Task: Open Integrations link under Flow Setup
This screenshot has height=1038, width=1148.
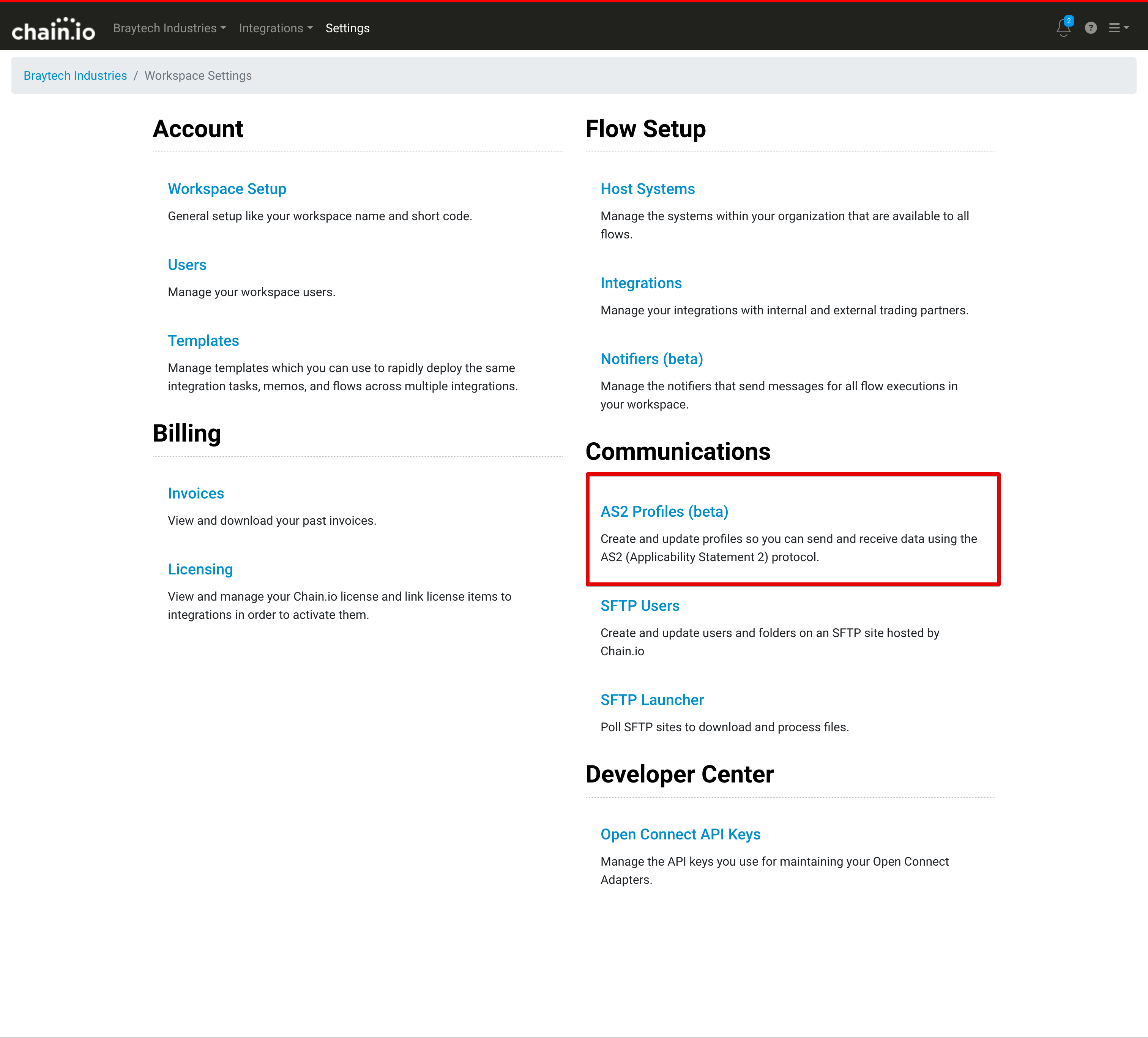Action: (641, 283)
